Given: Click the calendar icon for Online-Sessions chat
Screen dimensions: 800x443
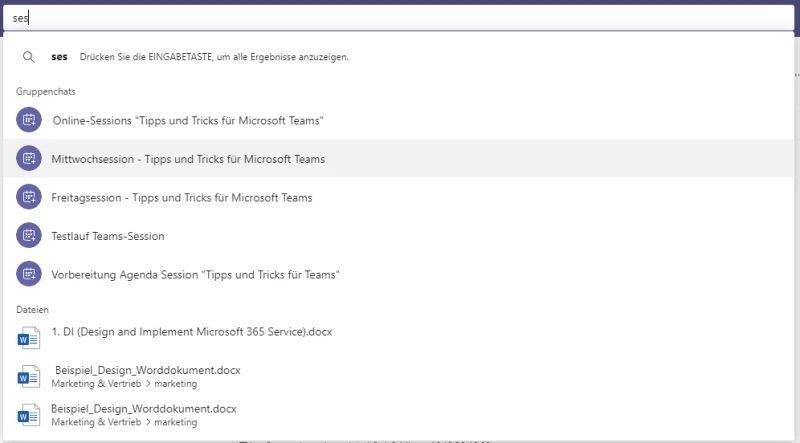Looking at the screenshot, I should [29, 120].
